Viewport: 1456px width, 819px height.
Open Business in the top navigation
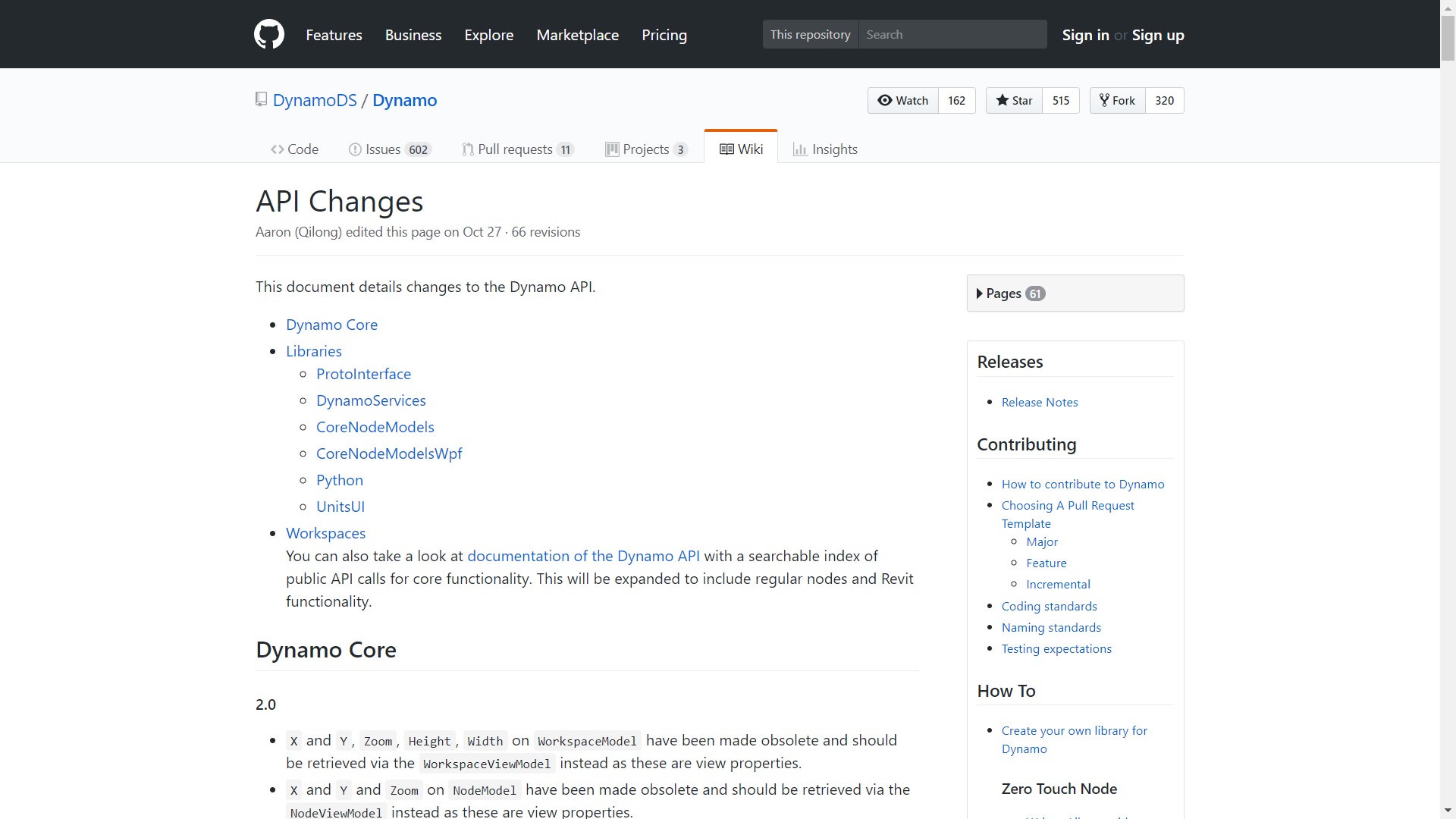point(413,35)
